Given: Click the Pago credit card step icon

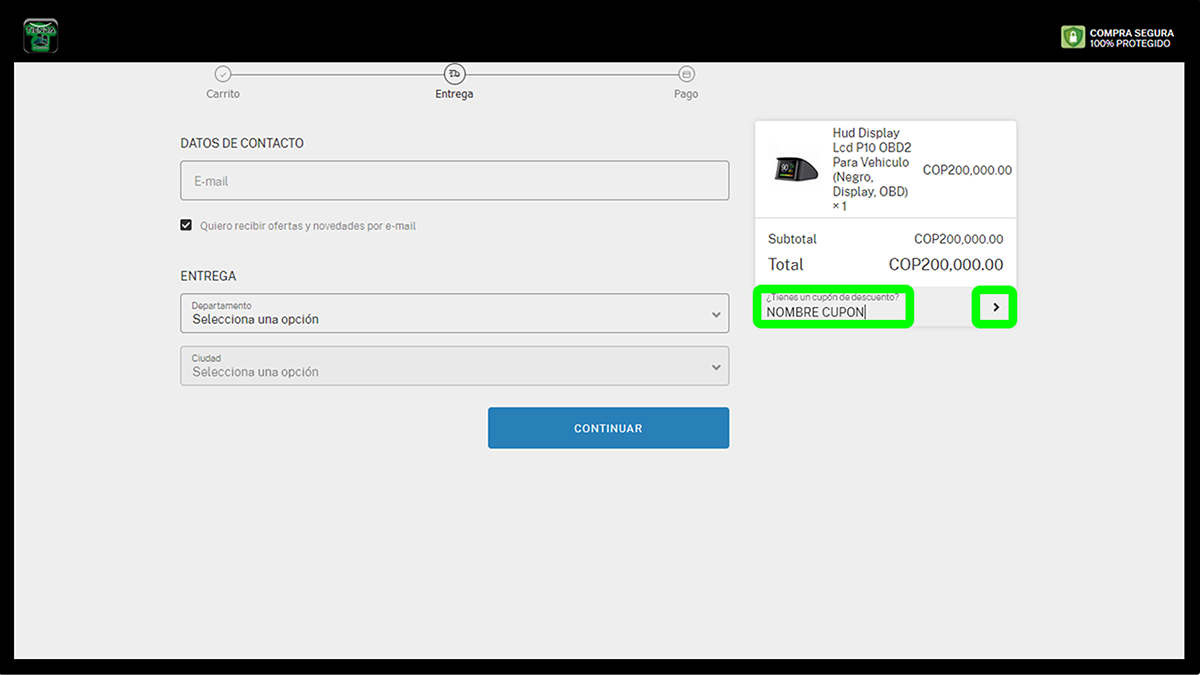Looking at the screenshot, I should click(686, 74).
